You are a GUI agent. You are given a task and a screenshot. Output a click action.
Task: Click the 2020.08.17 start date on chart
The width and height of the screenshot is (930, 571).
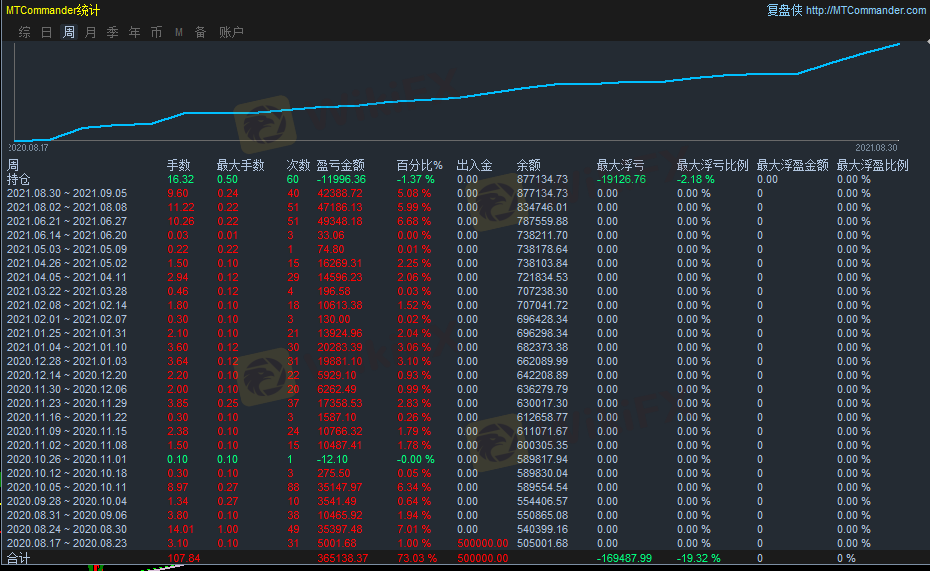tap(32, 146)
